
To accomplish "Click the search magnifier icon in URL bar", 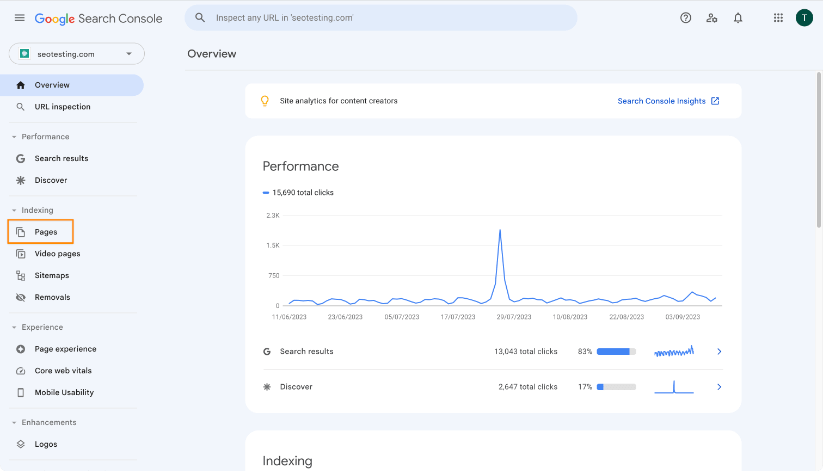I will (x=200, y=18).
